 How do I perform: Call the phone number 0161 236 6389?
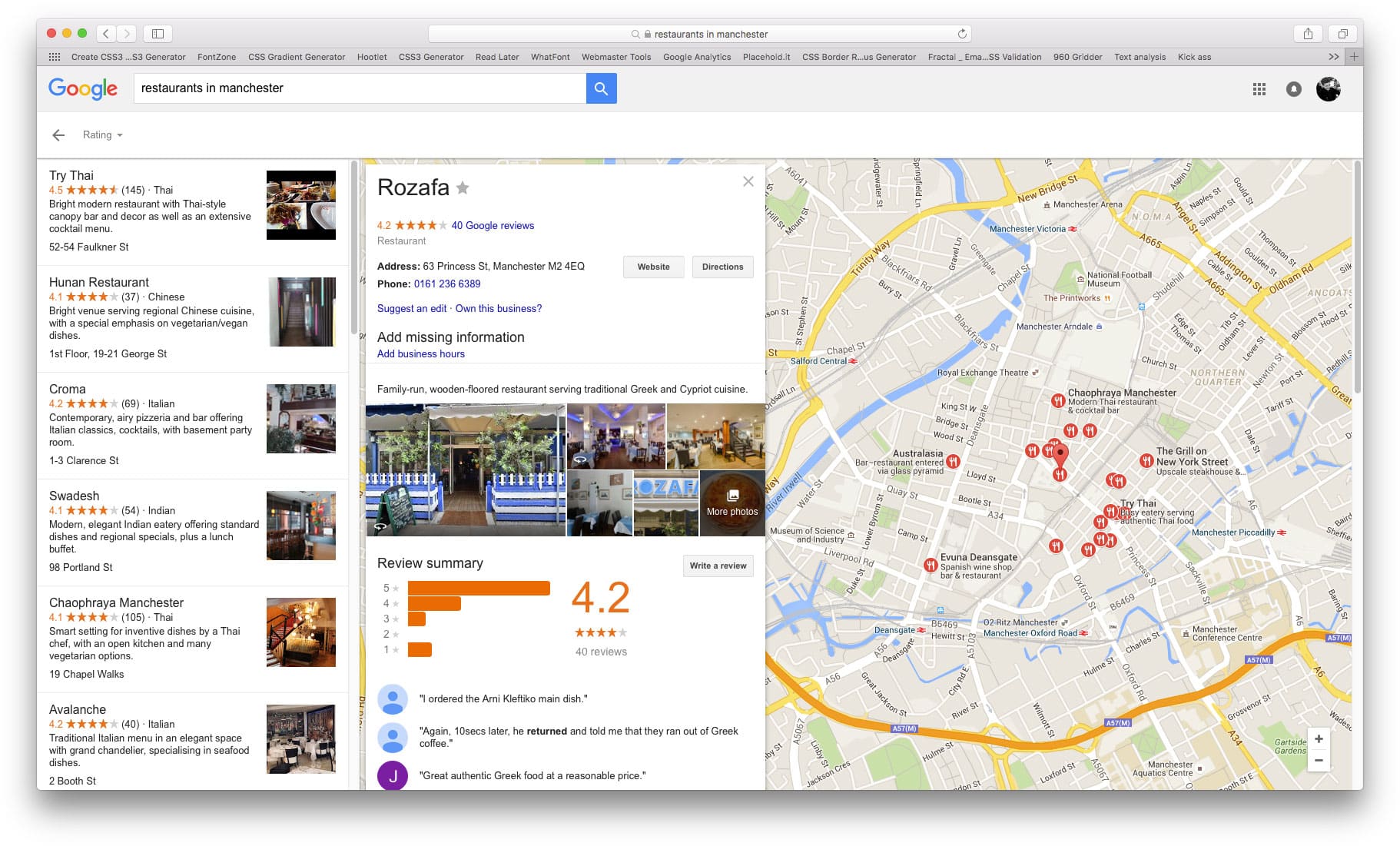[447, 284]
